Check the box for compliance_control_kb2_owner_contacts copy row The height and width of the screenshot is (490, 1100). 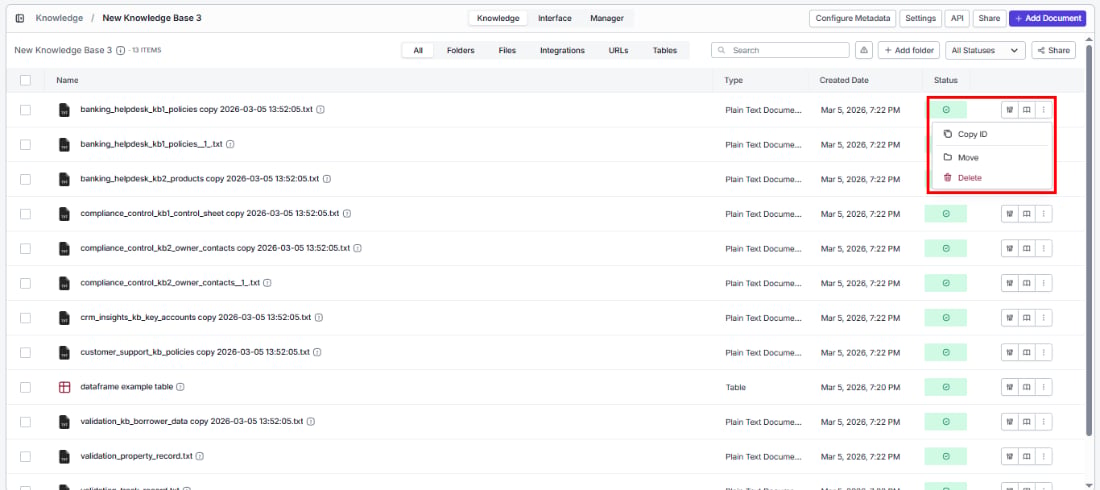[26, 249]
